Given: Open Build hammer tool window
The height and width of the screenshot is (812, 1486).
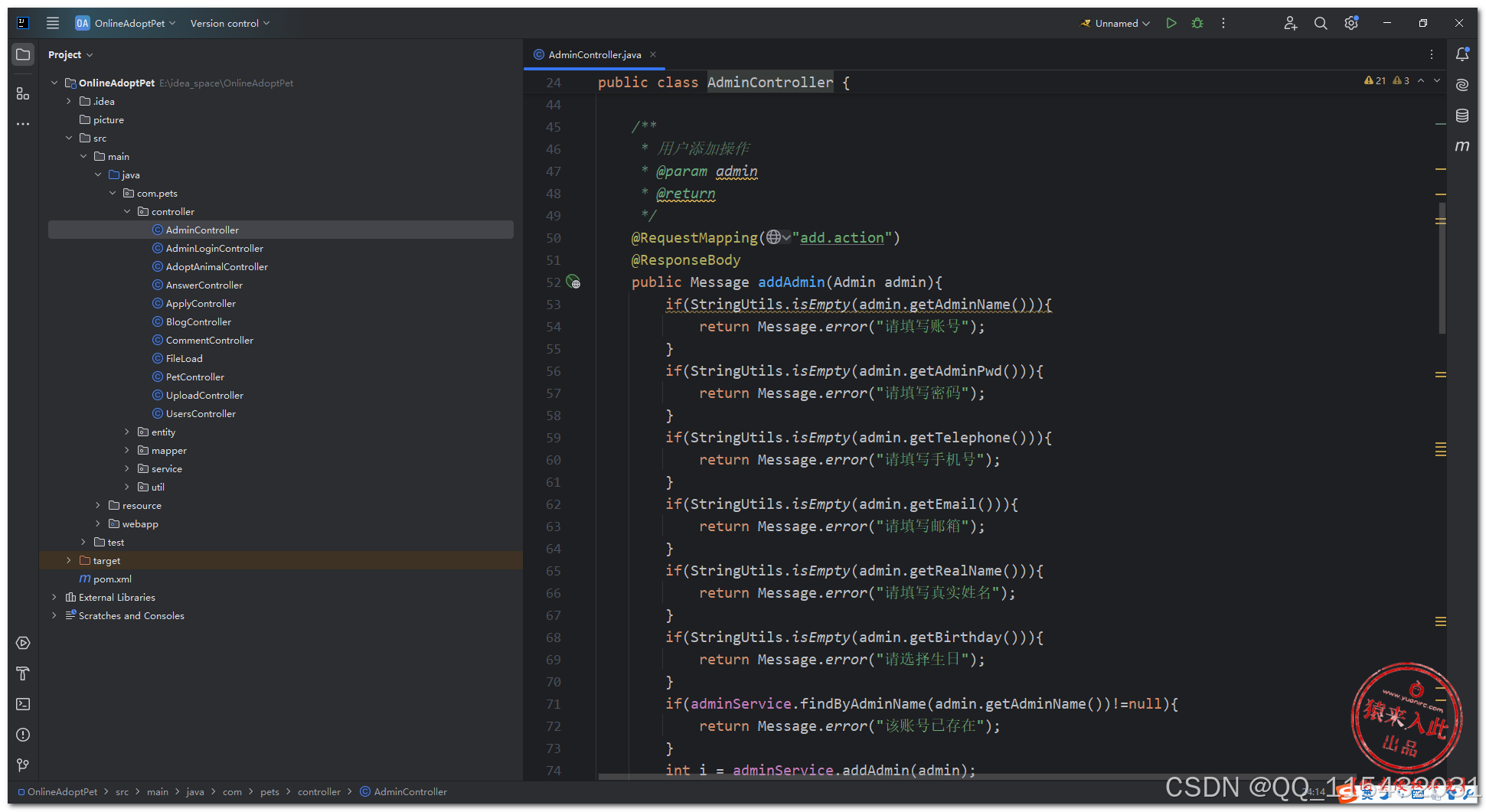Looking at the screenshot, I should coord(23,673).
